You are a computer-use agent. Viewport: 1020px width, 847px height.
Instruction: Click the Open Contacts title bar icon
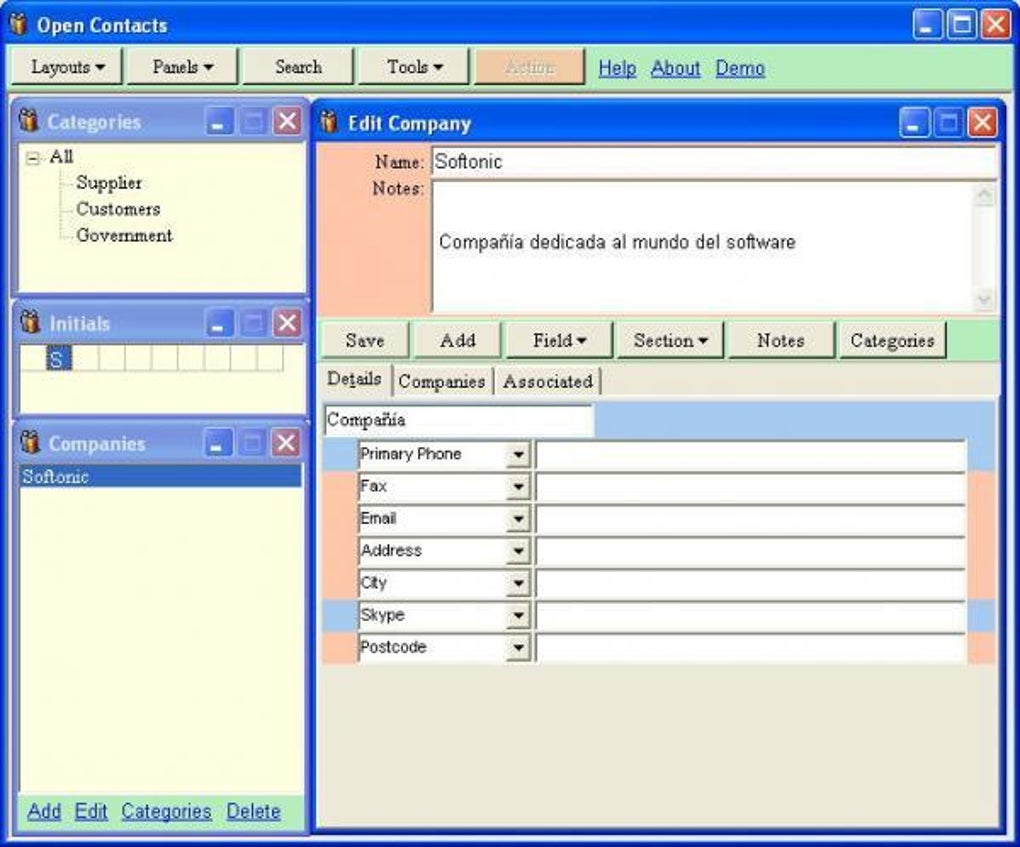click(19, 24)
